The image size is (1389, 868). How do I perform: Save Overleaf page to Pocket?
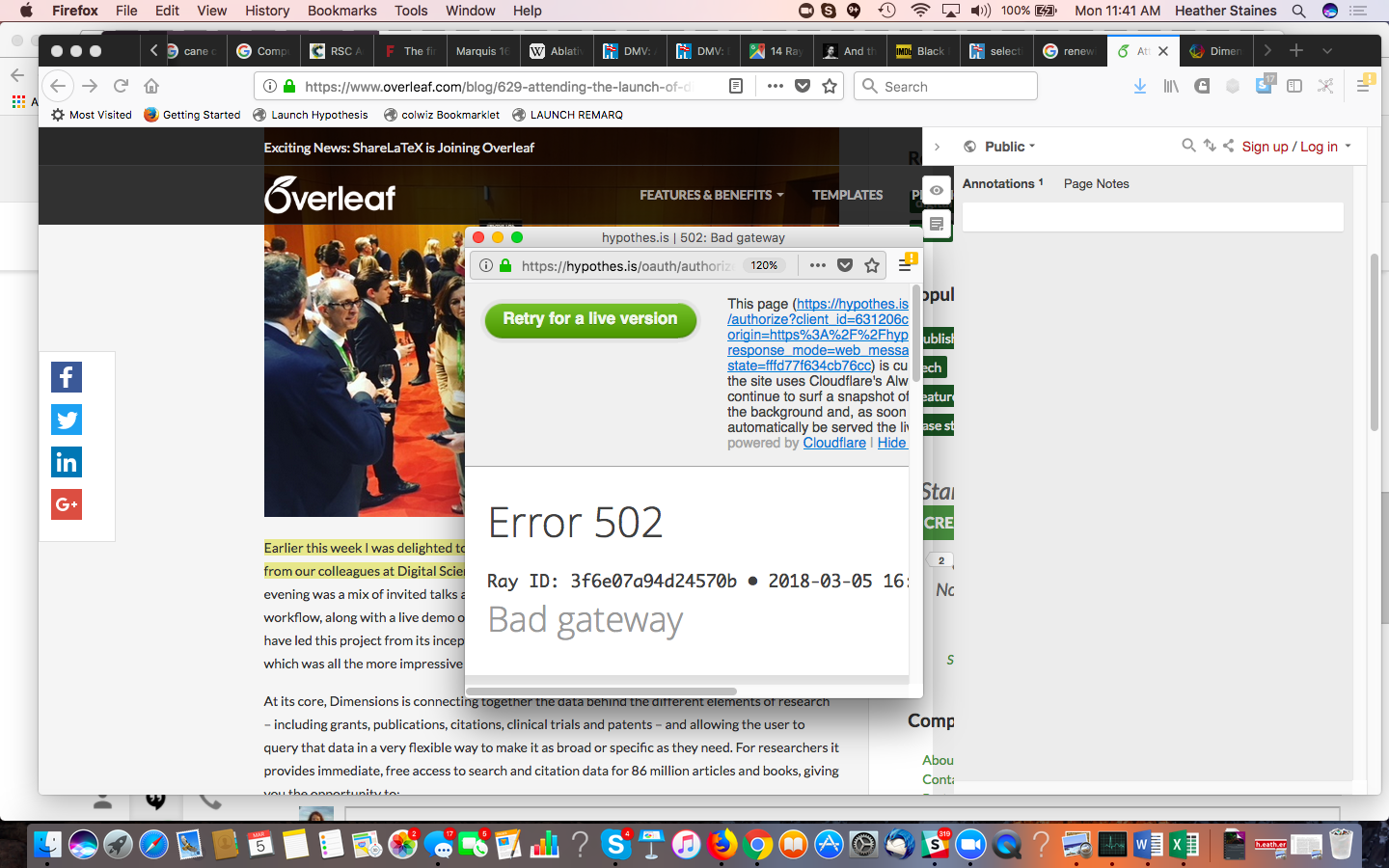(x=803, y=86)
